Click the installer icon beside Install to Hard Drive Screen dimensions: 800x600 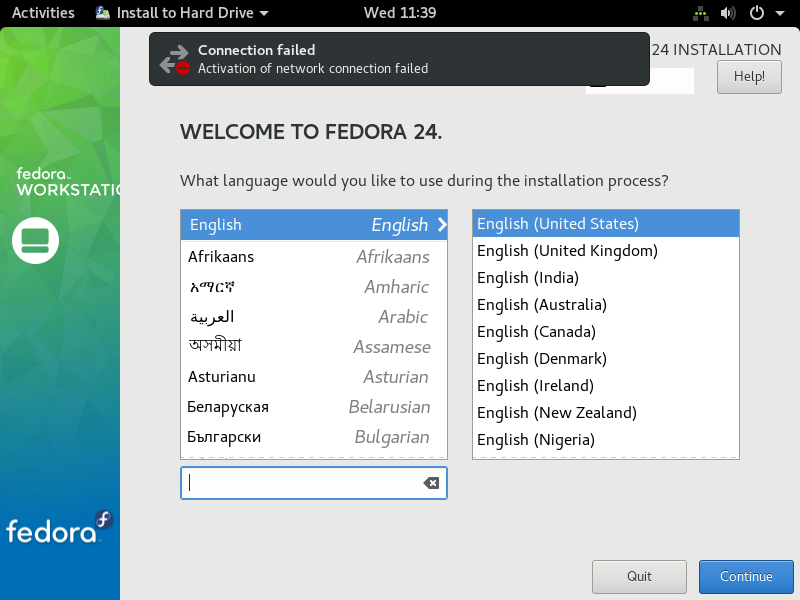point(103,13)
